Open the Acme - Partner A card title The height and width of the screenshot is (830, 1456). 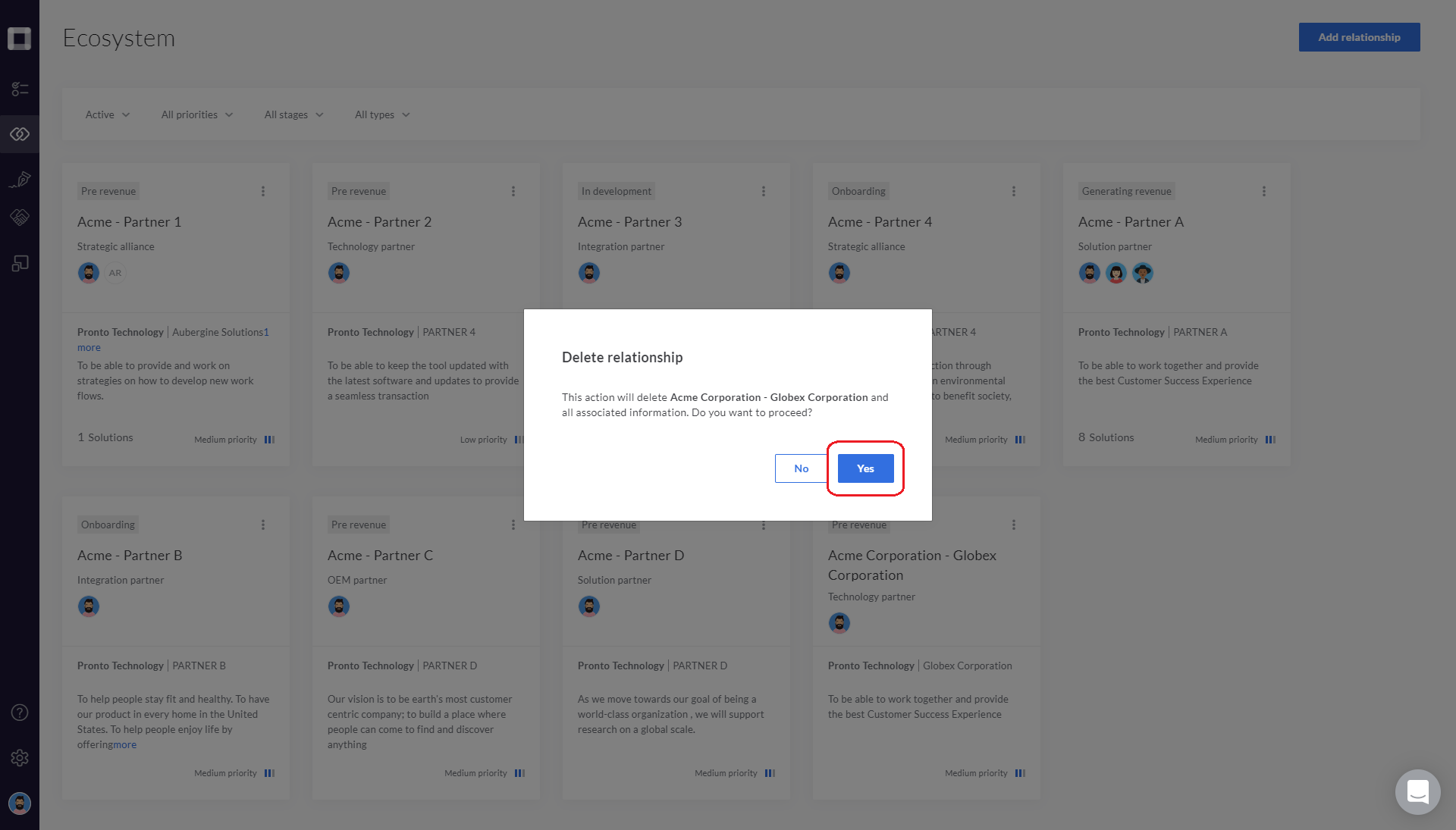(x=1131, y=222)
